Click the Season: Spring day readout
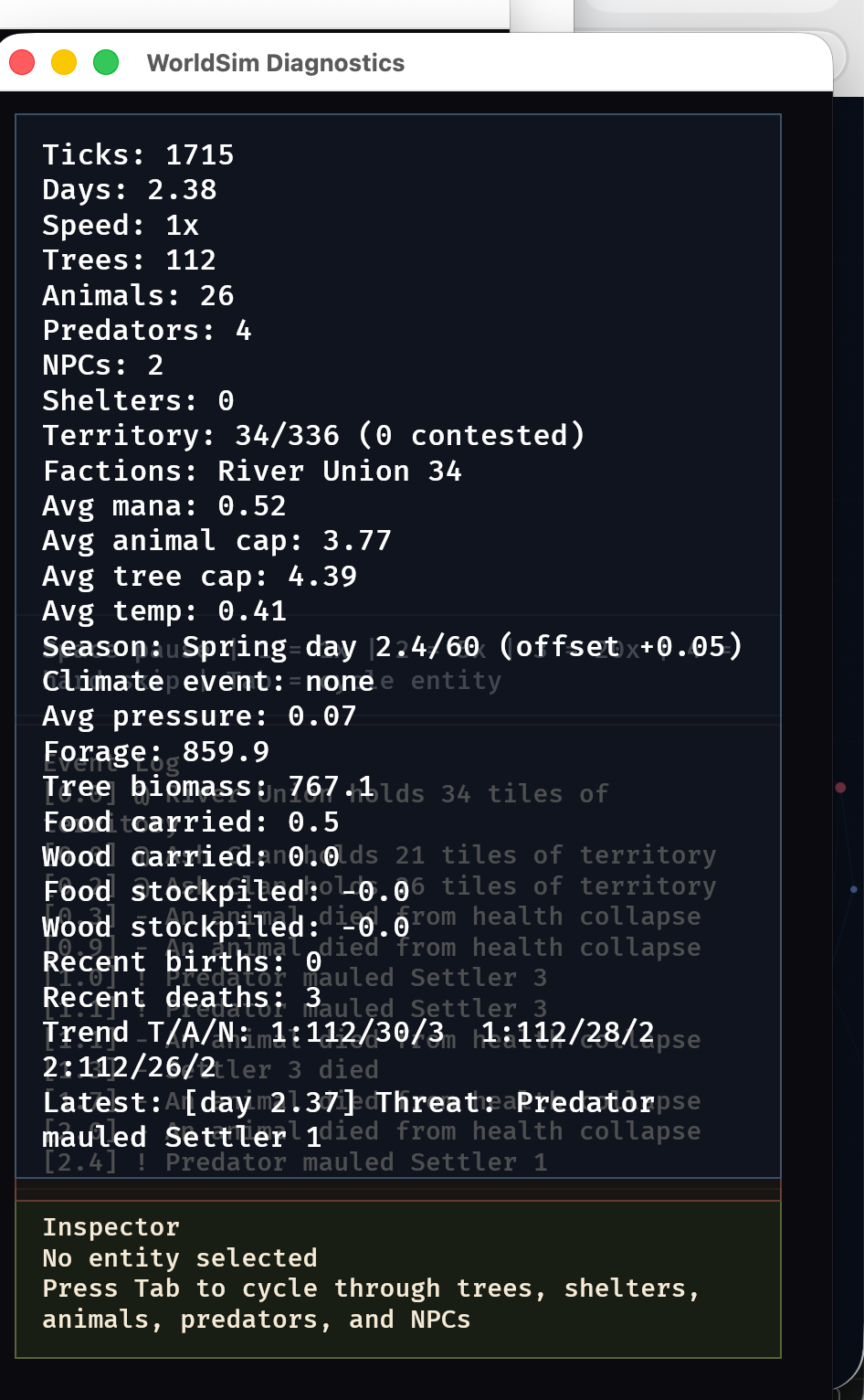The height and width of the screenshot is (1400, 864). 392,646
